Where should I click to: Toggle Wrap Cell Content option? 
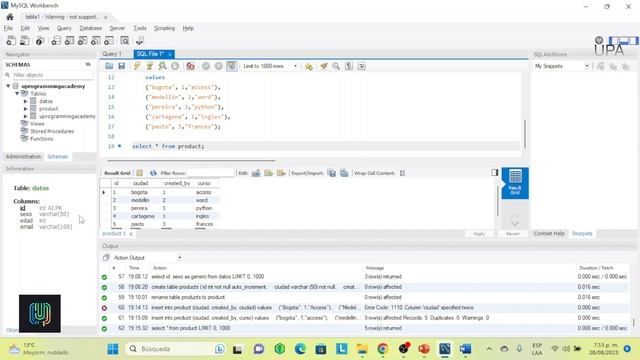pos(402,173)
